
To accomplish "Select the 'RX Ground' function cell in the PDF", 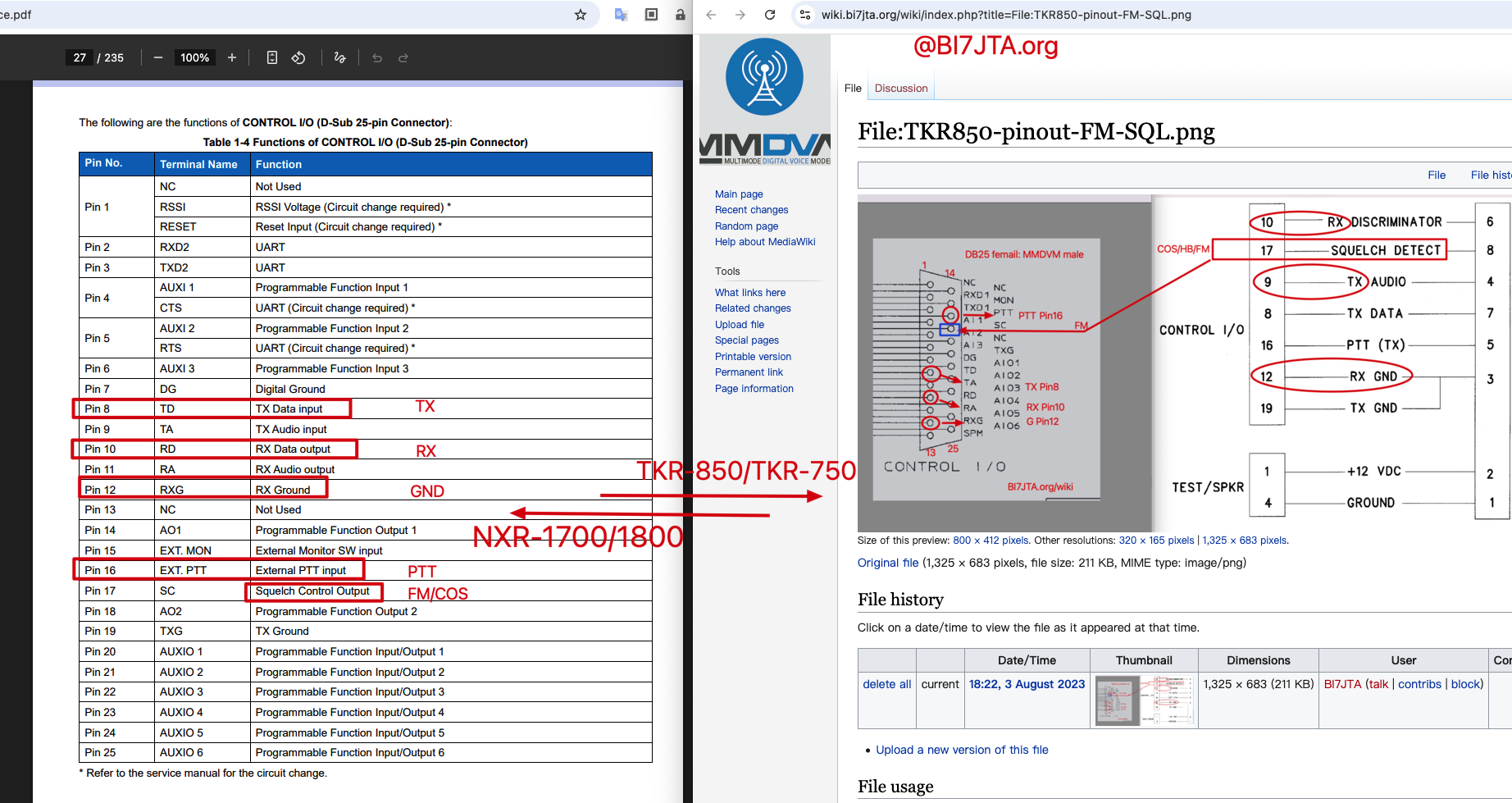I will click(x=283, y=490).
